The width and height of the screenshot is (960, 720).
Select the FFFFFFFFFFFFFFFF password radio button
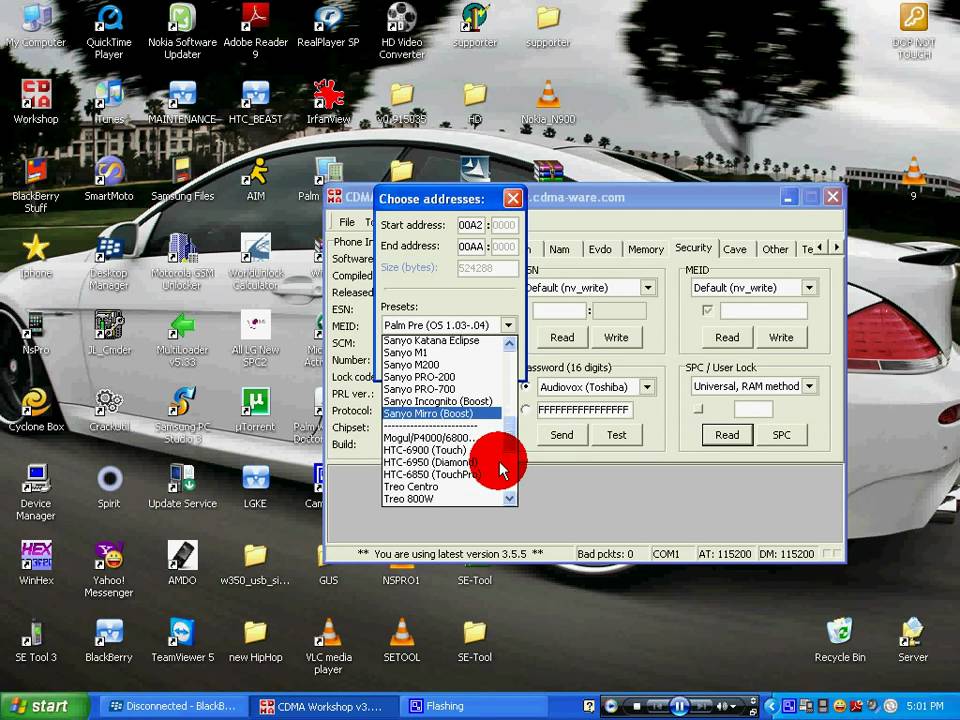coord(525,410)
